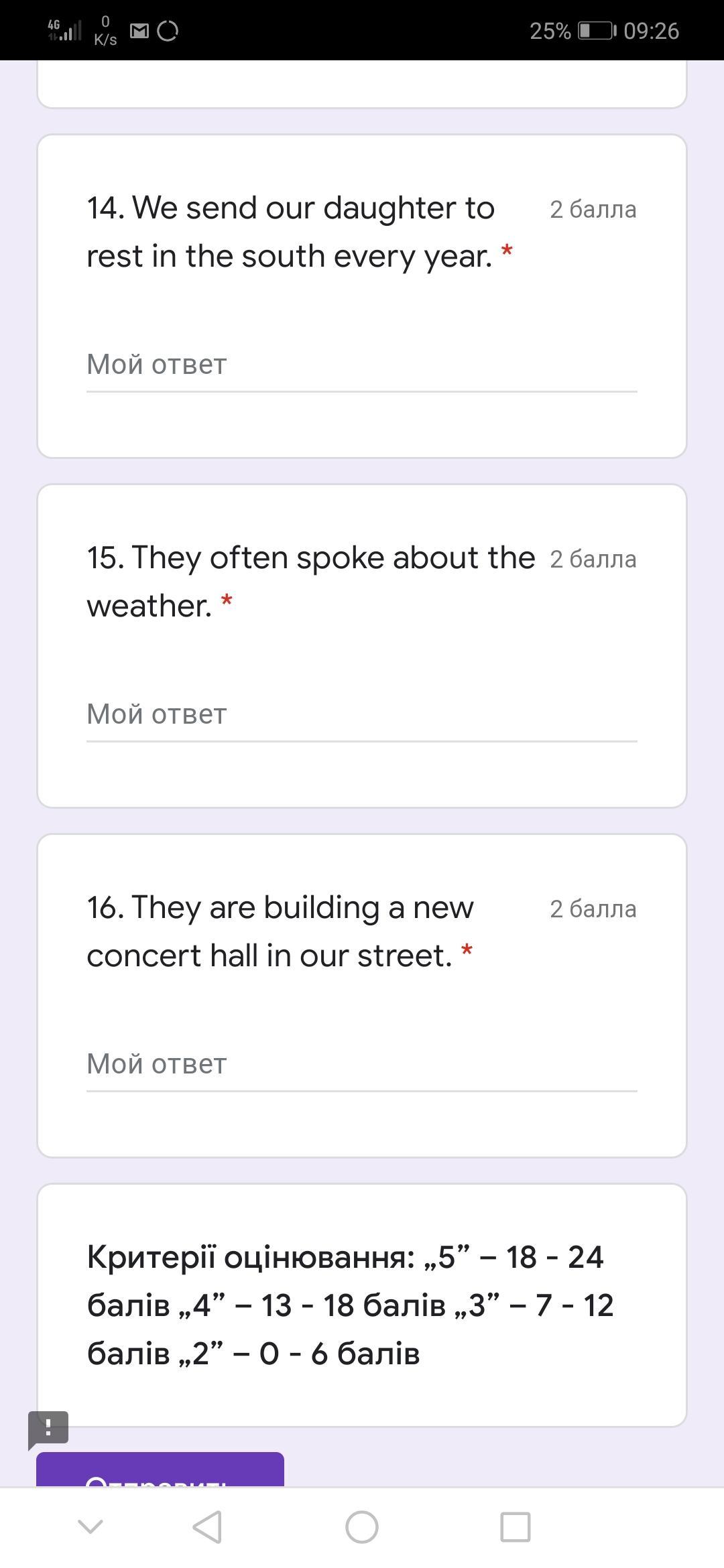Tap the 09:26 clock in the status bar
The image size is (724, 1568).
coord(651,31)
